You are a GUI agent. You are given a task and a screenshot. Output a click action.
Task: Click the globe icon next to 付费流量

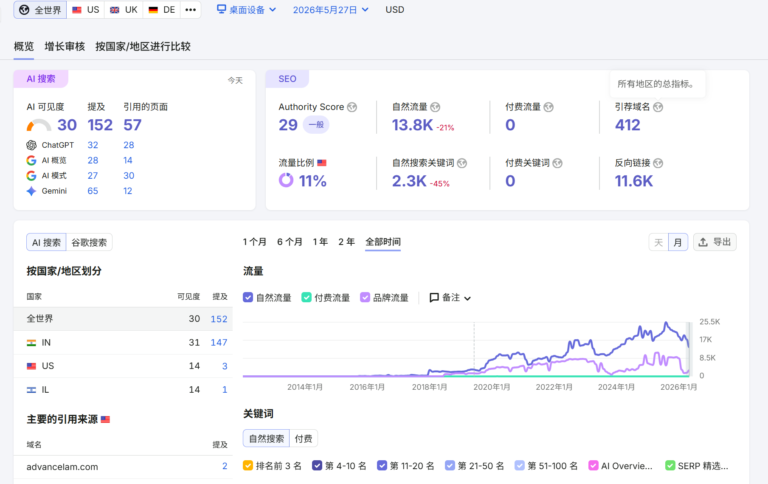pyautogui.click(x=549, y=107)
